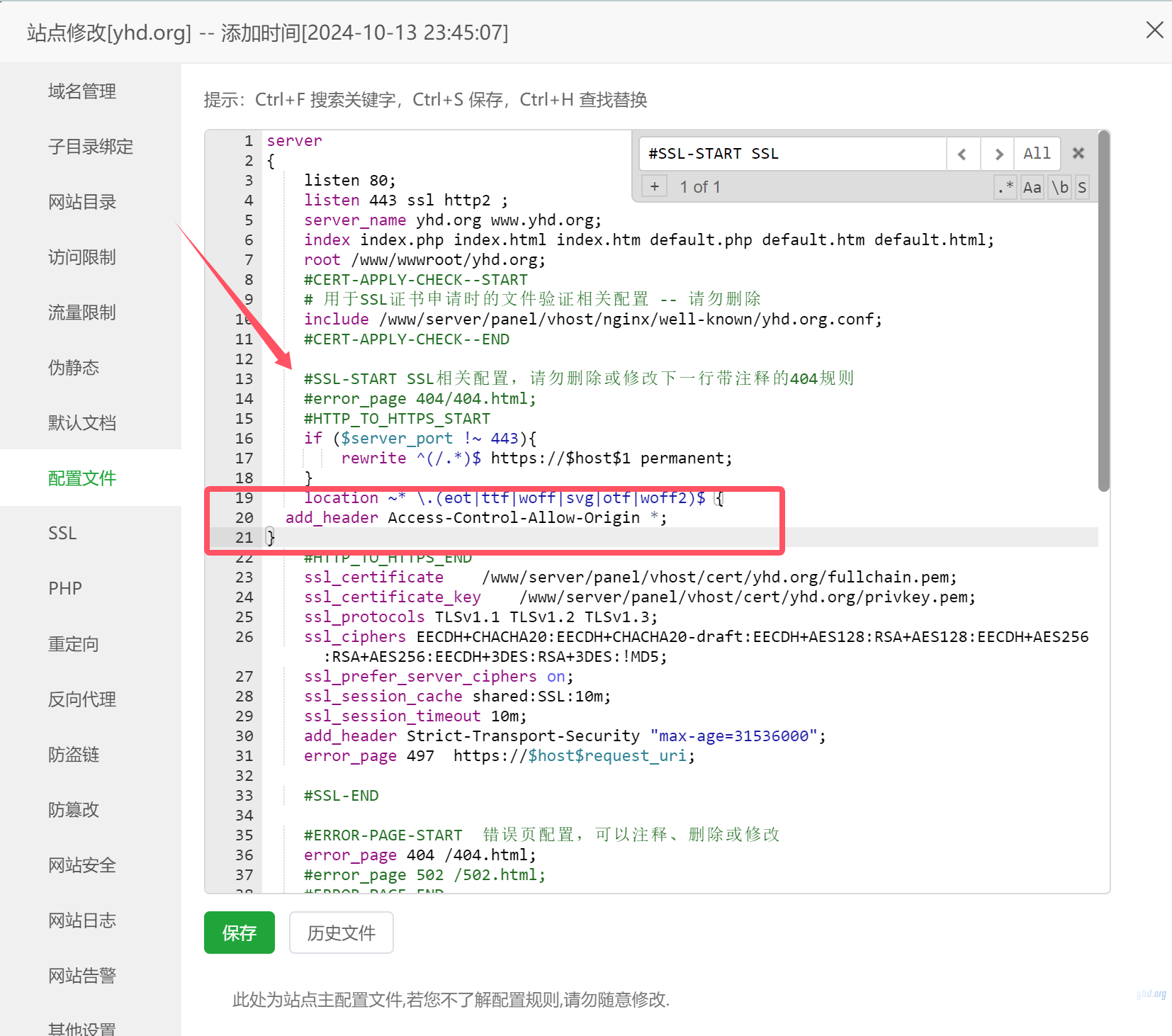Expand replace field with plus button
The image size is (1172, 1036).
point(655,186)
